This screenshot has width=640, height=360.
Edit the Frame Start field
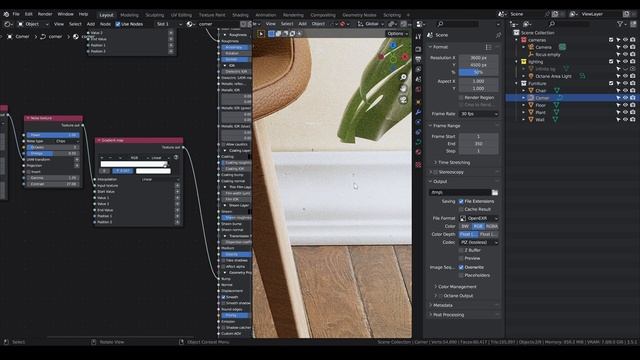(478, 136)
